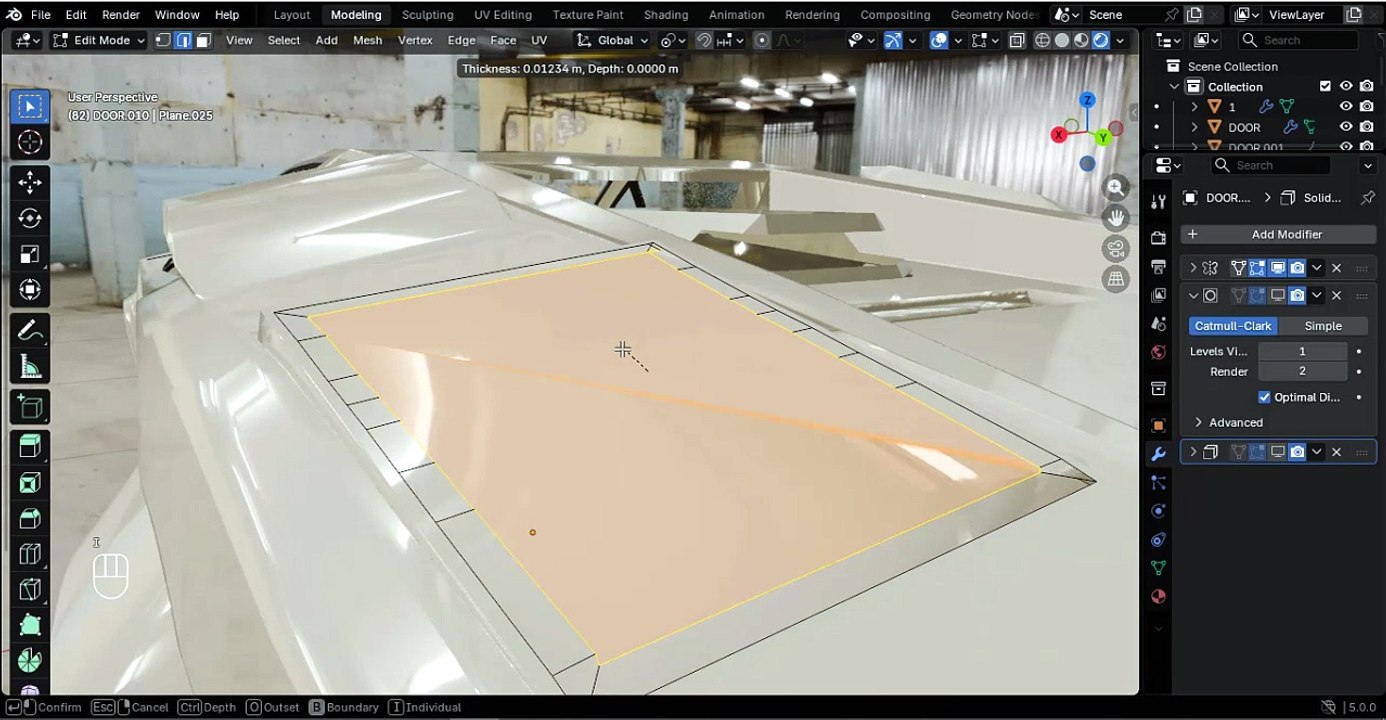The width and height of the screenshot is (1386, 720).
Task: Toggle proportional editing
Action: point(762,40)
